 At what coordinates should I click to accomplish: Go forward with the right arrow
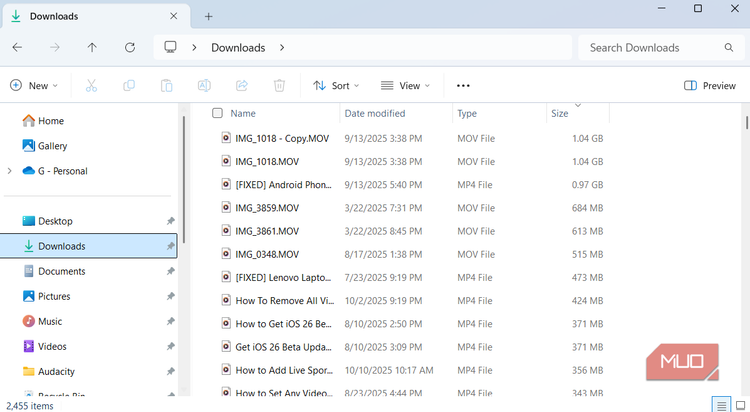coord(55,47)
